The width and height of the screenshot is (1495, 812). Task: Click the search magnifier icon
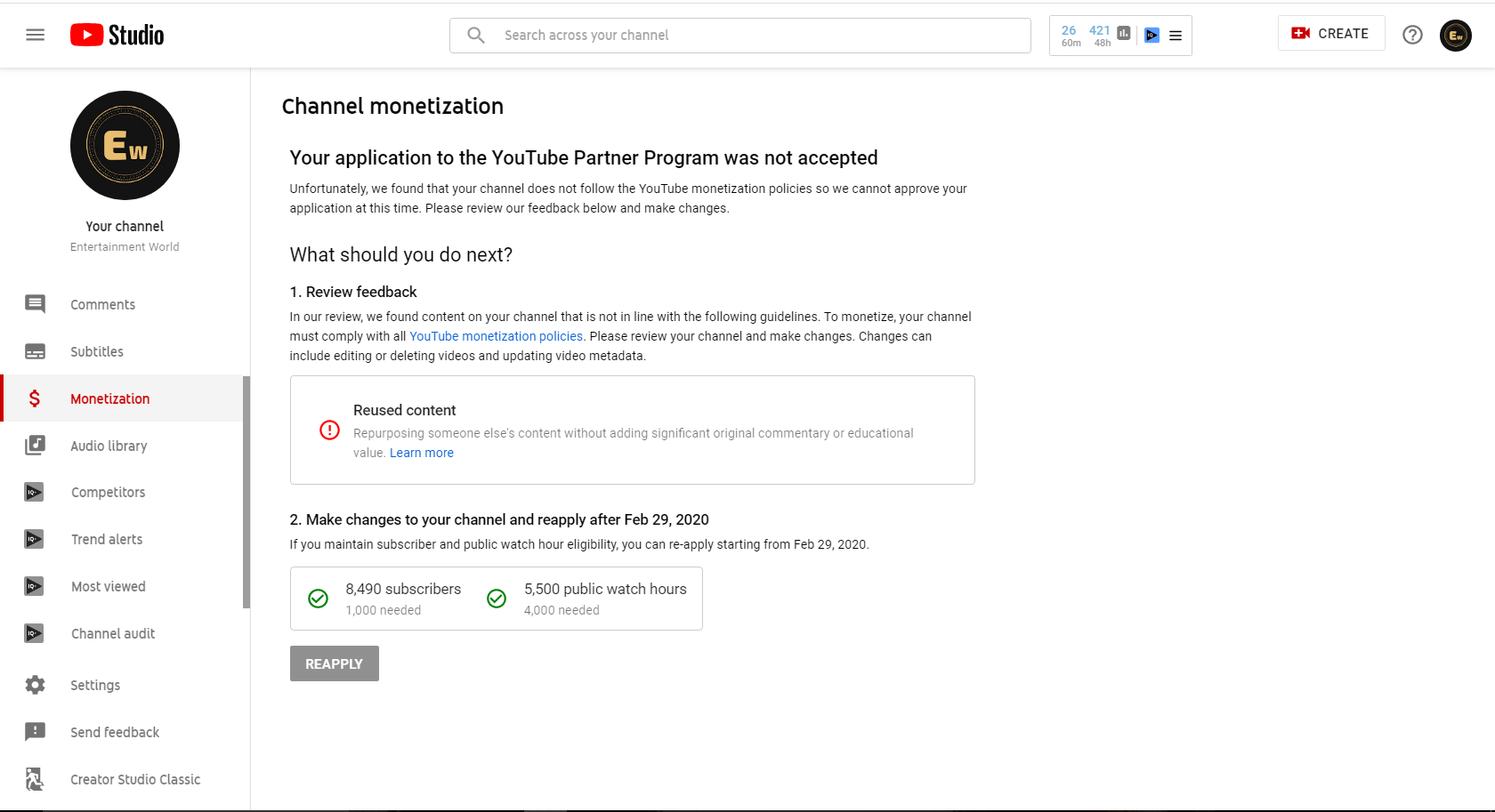point(476,35)
